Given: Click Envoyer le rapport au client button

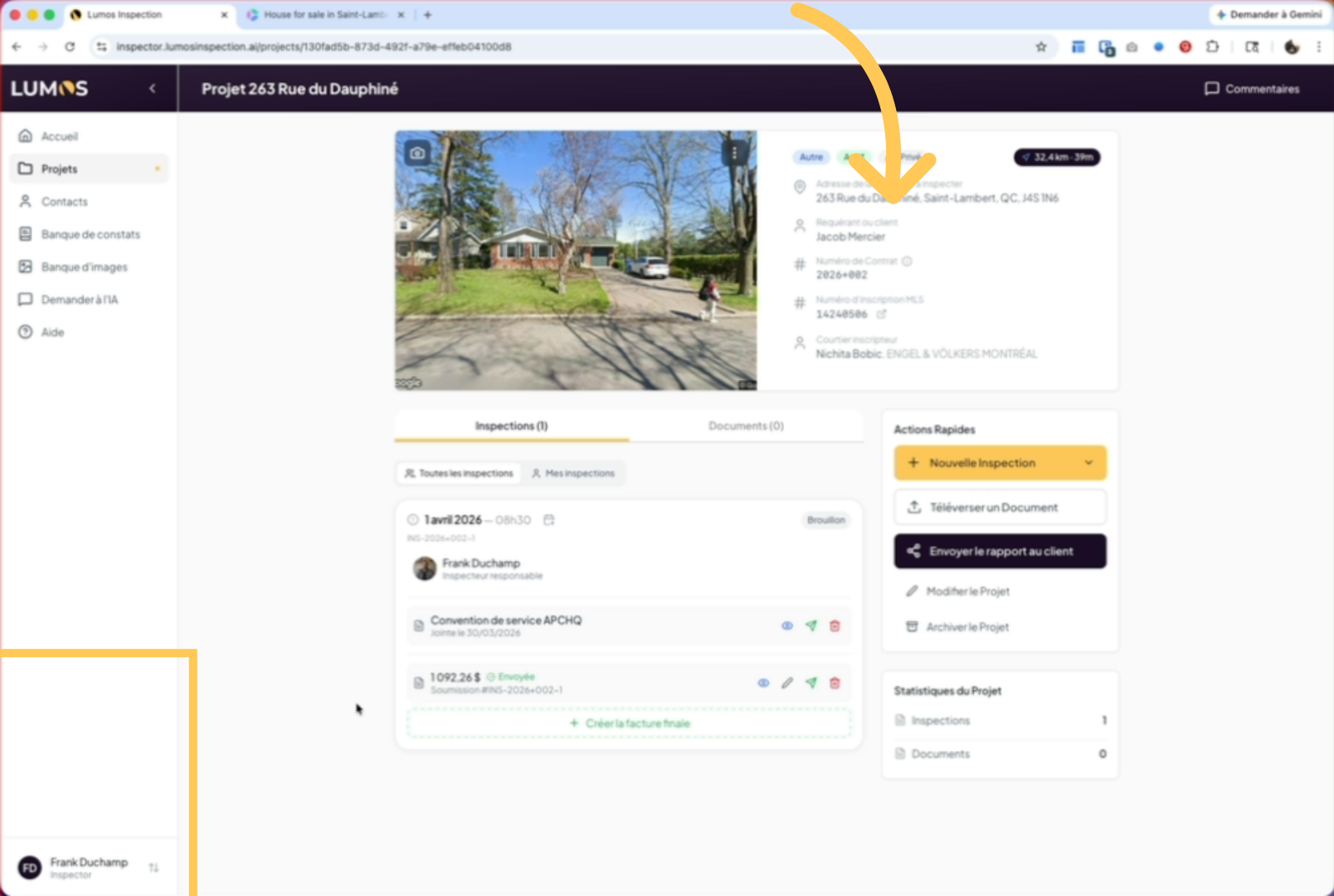Looking at the screenshot, I should click(x=1000, y=552).
